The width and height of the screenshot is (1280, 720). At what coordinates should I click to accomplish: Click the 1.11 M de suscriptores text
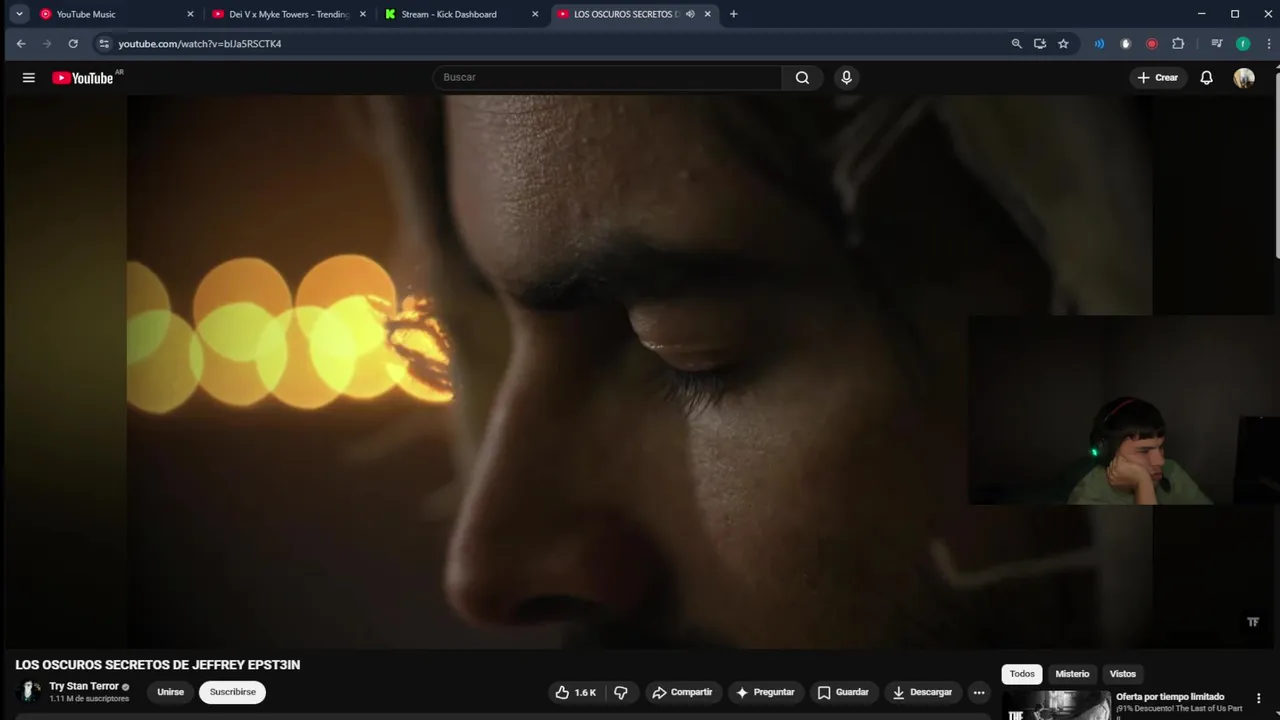click(89, 699)
